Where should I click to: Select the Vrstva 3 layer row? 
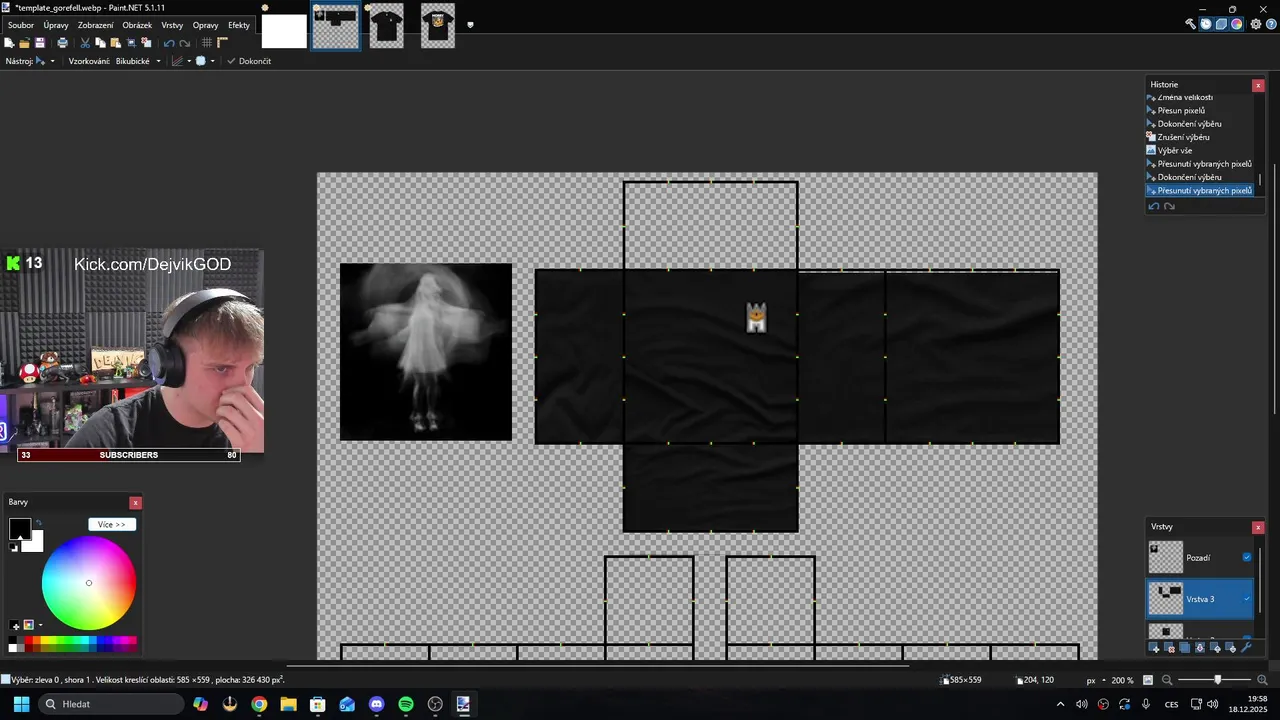[x=1200, y=599]
